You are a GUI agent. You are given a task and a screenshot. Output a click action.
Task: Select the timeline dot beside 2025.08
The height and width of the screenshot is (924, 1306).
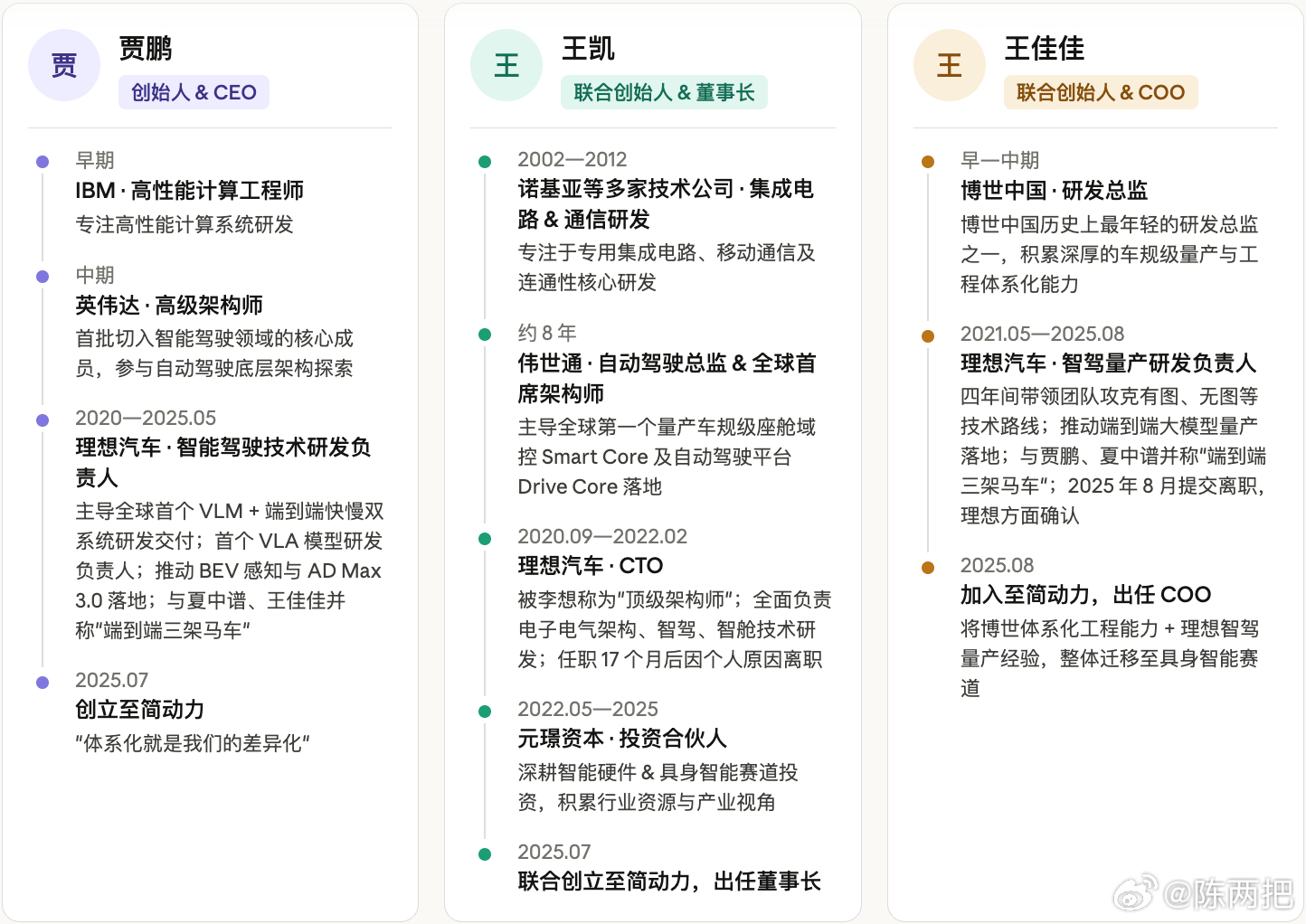coord(928,567)
